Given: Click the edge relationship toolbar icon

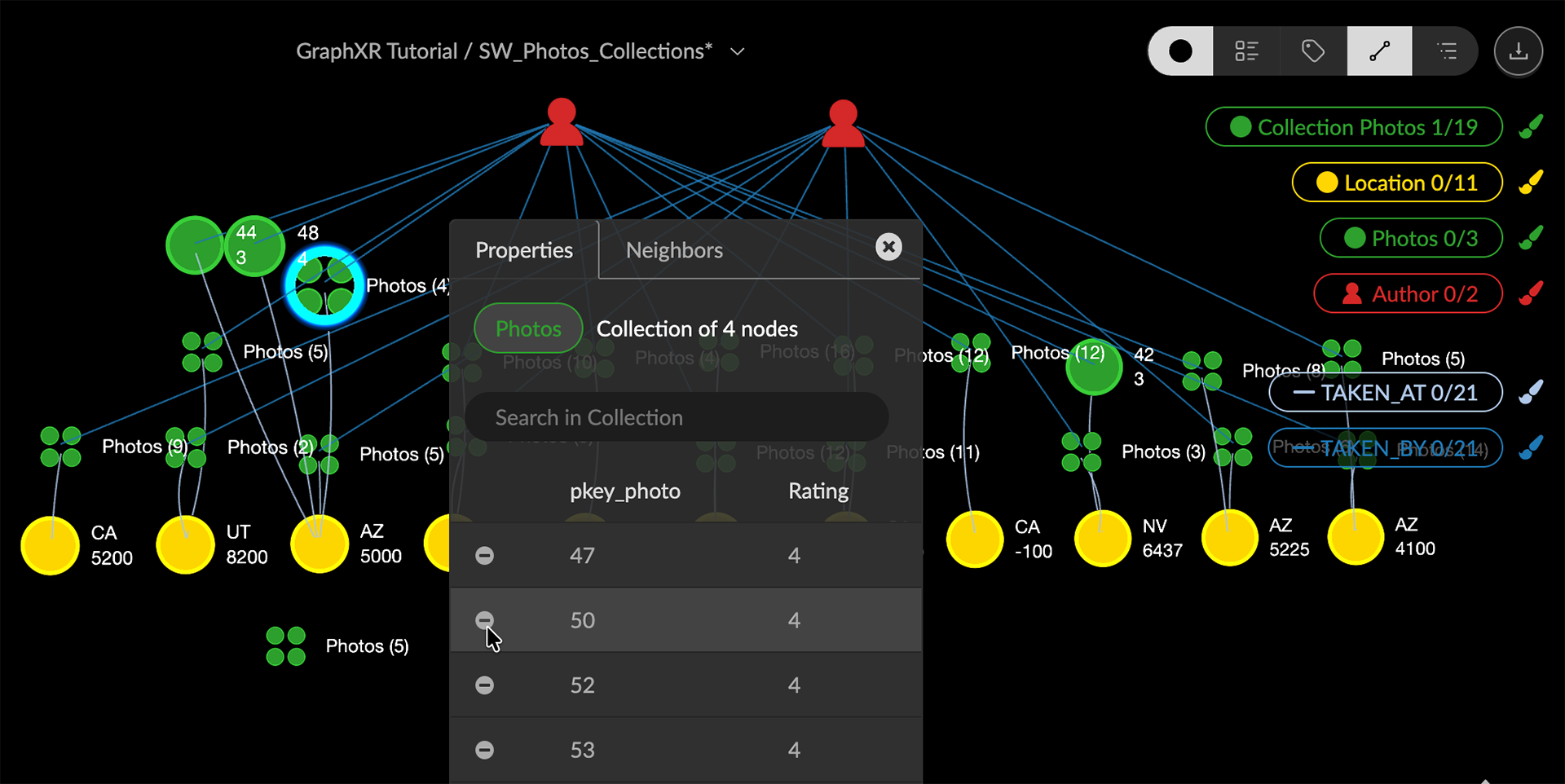Looking at the screenshot, I should click(x=1379, y=51).
